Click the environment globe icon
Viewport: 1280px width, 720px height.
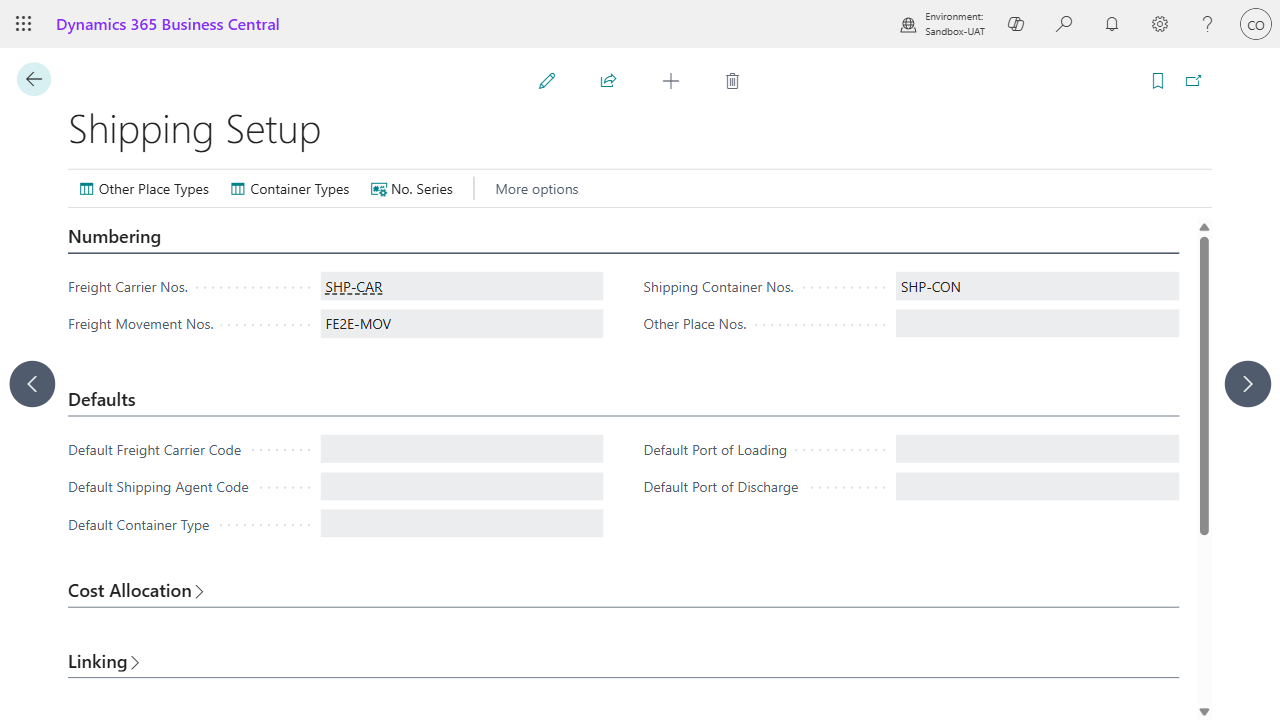(x=908, y=25)
